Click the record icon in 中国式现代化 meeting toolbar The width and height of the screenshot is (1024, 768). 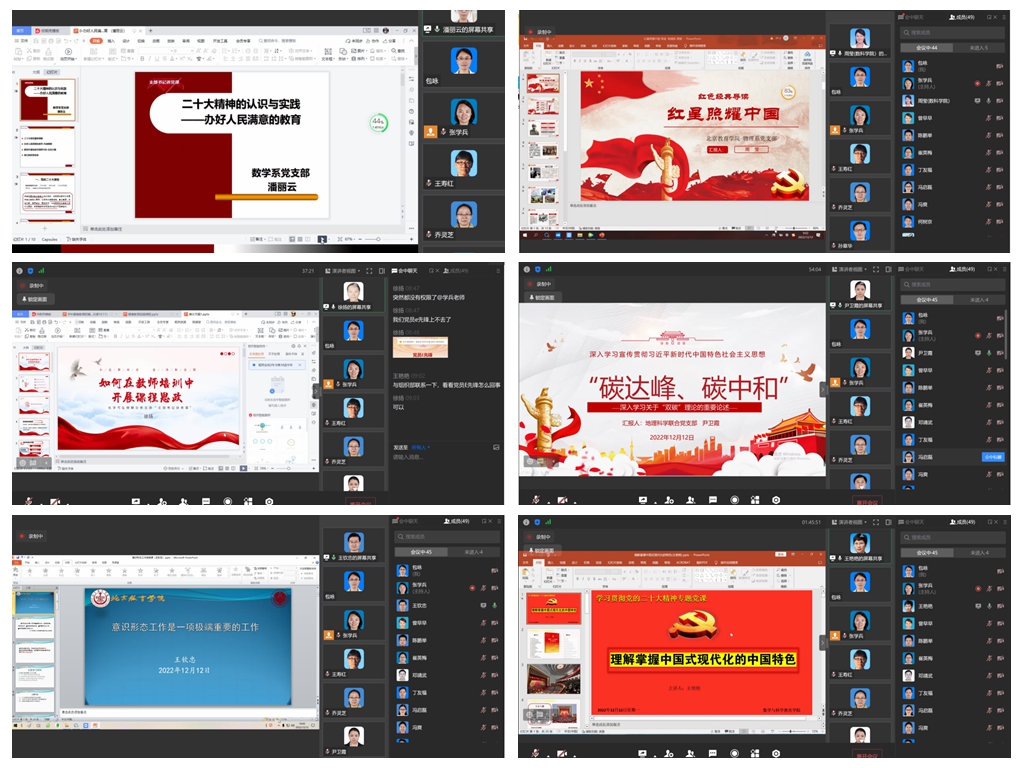tap(734, 753)
